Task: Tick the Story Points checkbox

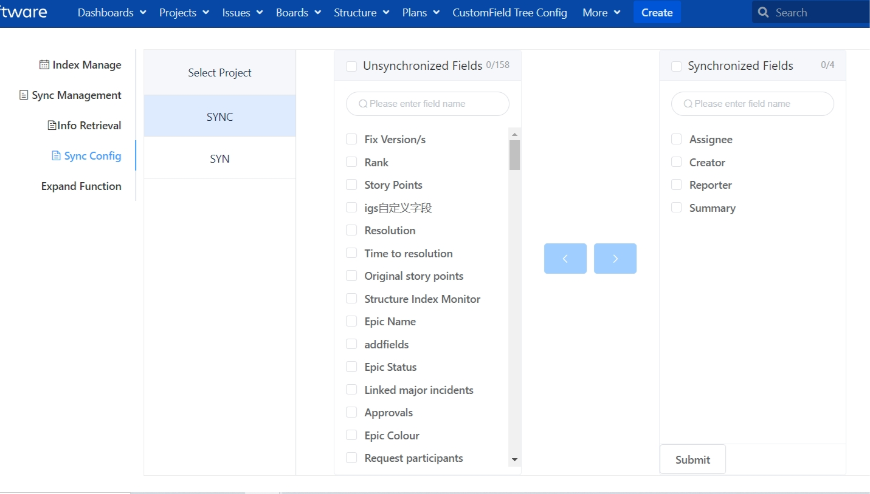Action: [352, 185]
